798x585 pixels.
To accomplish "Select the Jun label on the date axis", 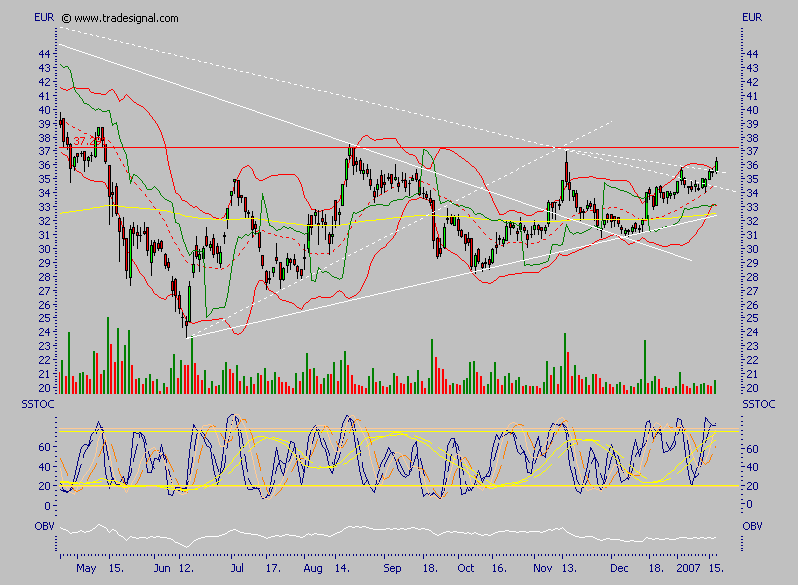I will (162, 568).
